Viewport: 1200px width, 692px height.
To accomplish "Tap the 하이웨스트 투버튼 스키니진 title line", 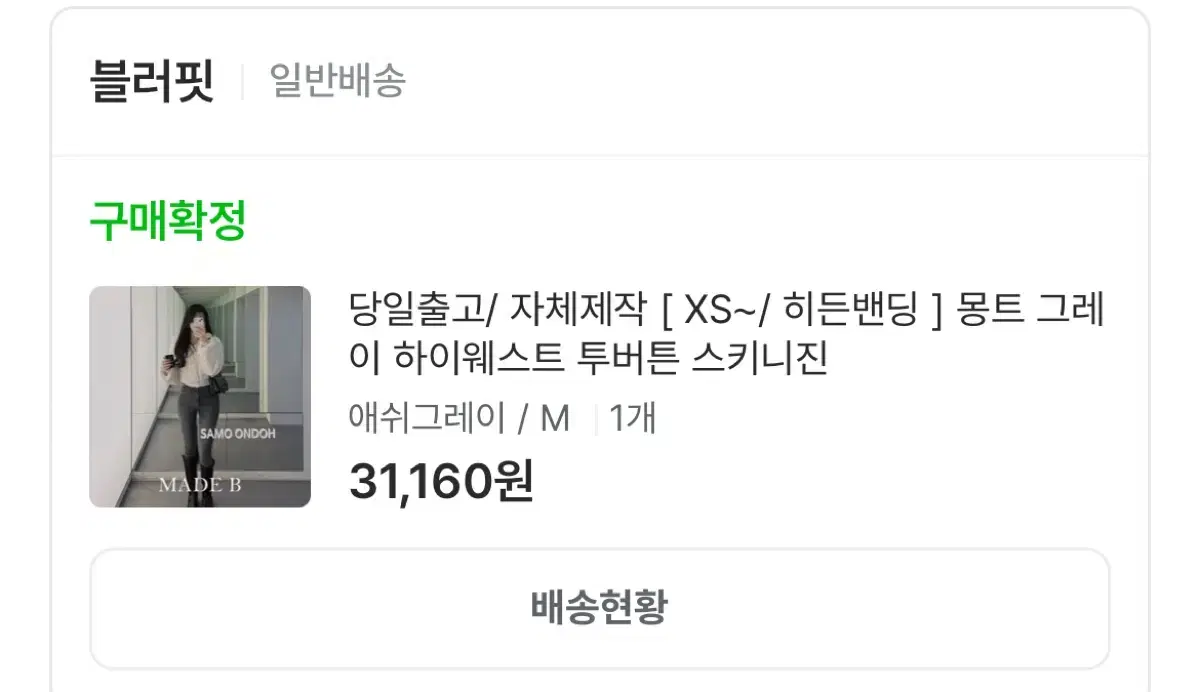I will (x=589, y=359).
